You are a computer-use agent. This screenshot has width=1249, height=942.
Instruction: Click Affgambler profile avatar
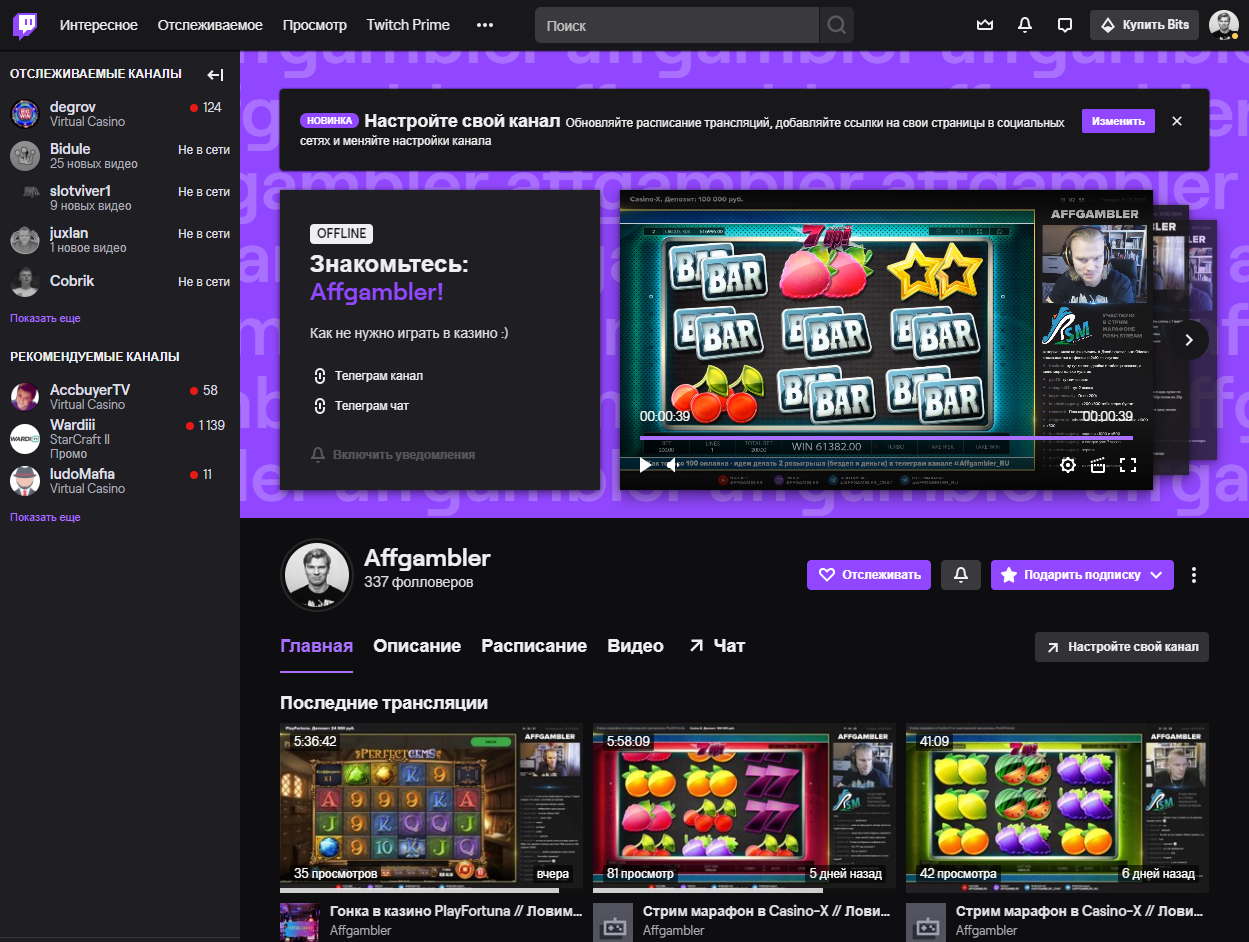[x=317, y=575]
